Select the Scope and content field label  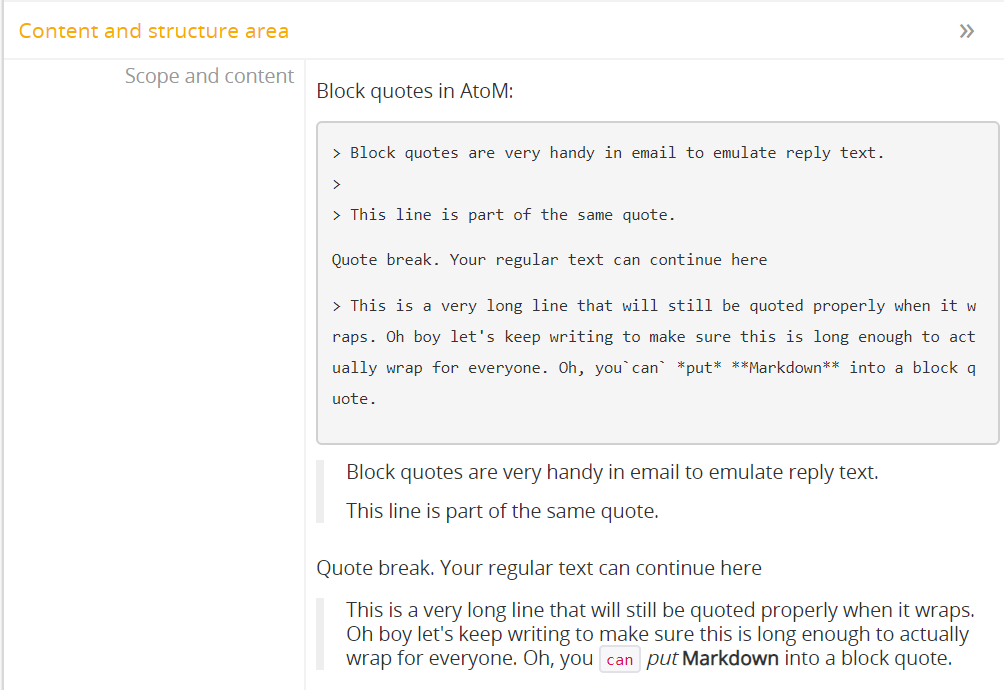click(209, 76)
